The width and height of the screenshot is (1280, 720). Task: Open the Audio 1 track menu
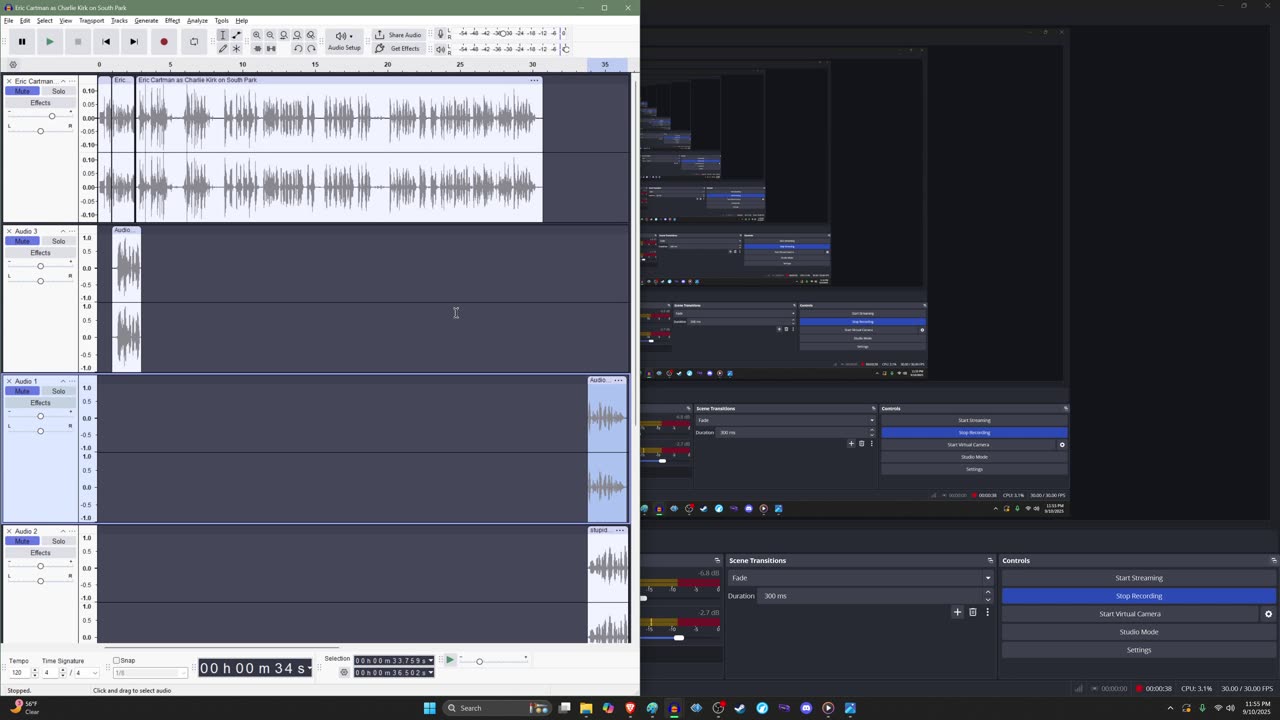pos(71,381)
